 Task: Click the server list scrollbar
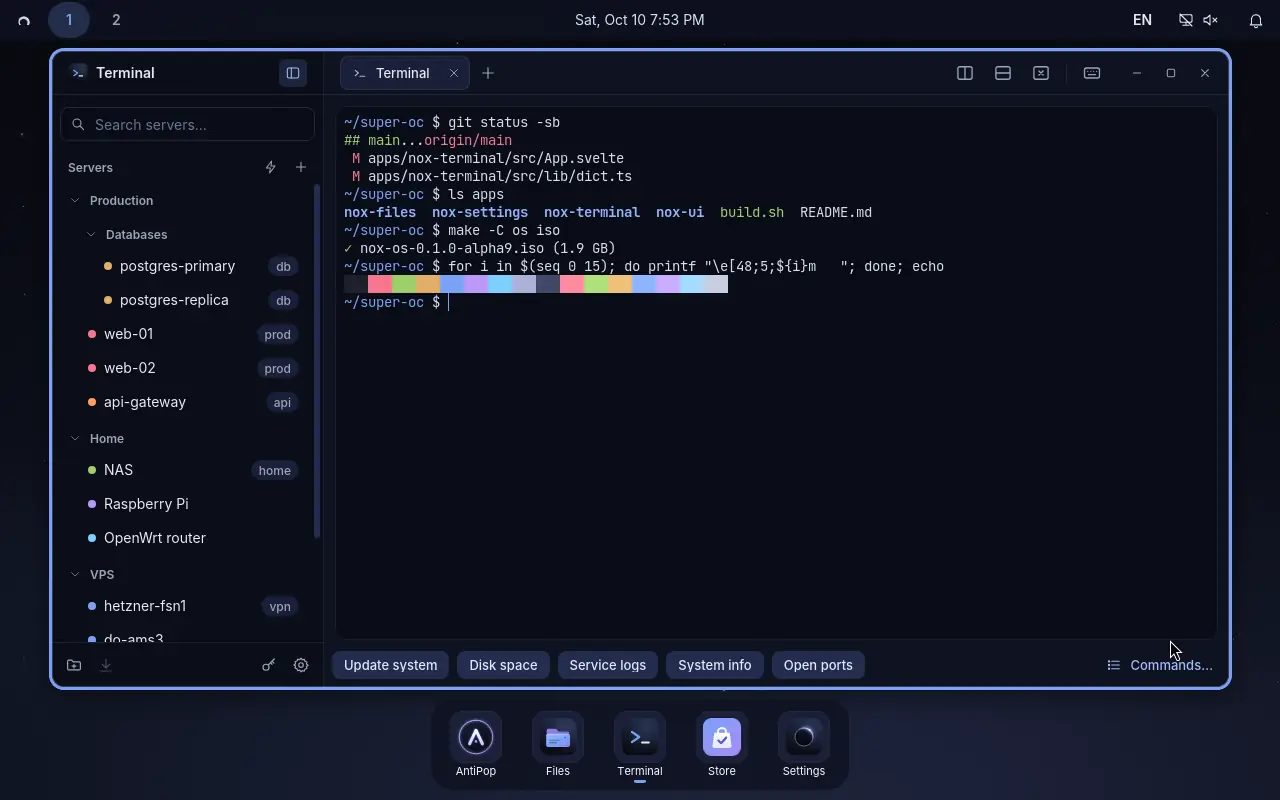pyautogui.click(x=317, y=362)
